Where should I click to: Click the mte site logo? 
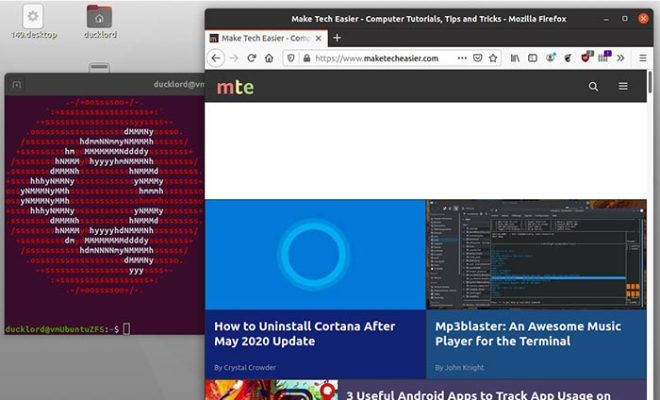pyautogui.click(x=235, y=87)
